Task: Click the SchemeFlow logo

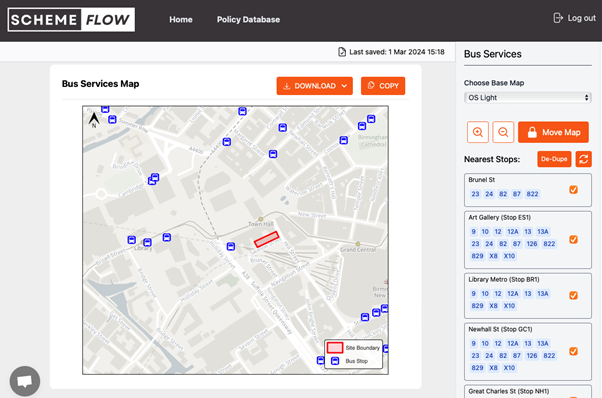Action: click(x=71, y=20)
